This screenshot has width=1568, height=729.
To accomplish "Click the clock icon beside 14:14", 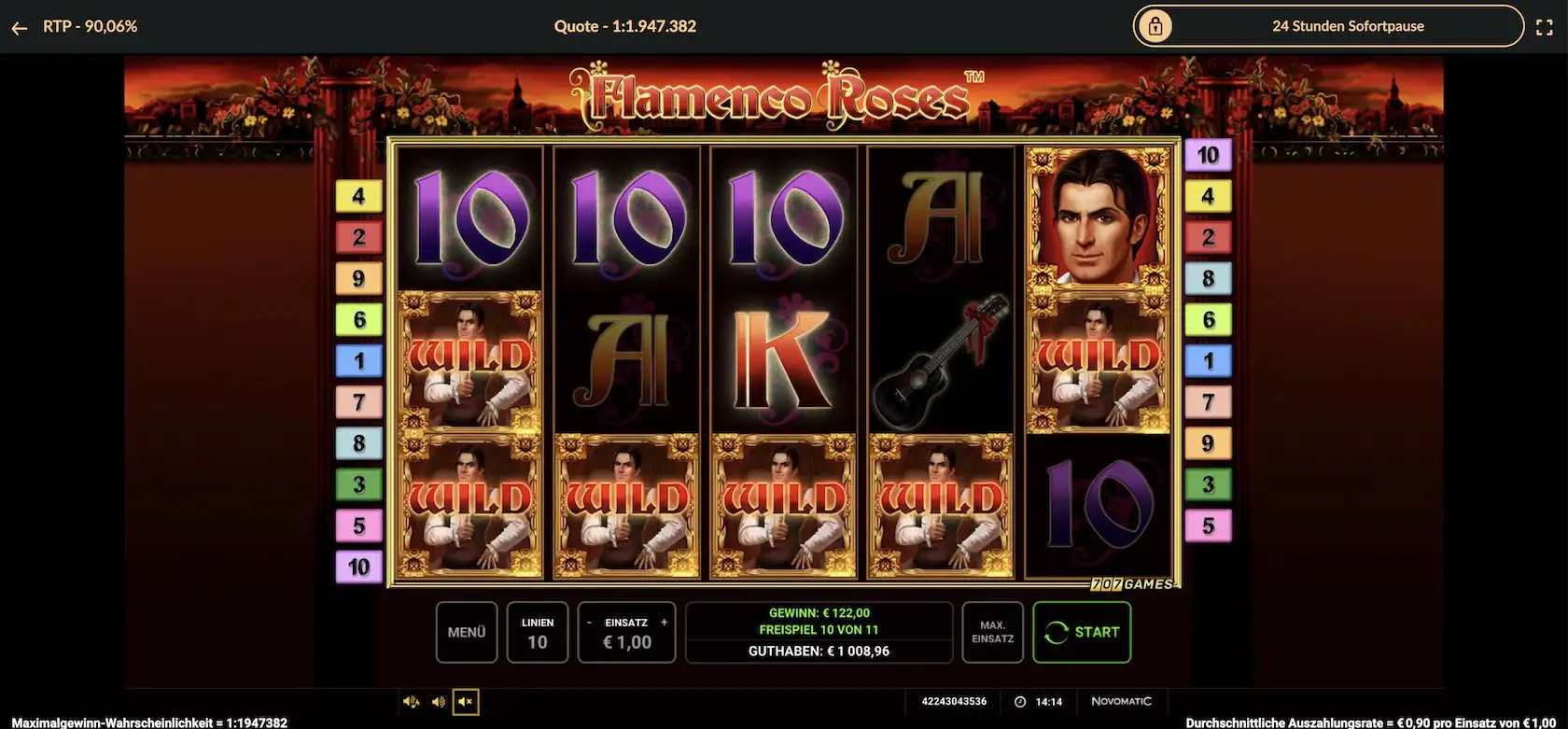I will (x=1020, y=702).
